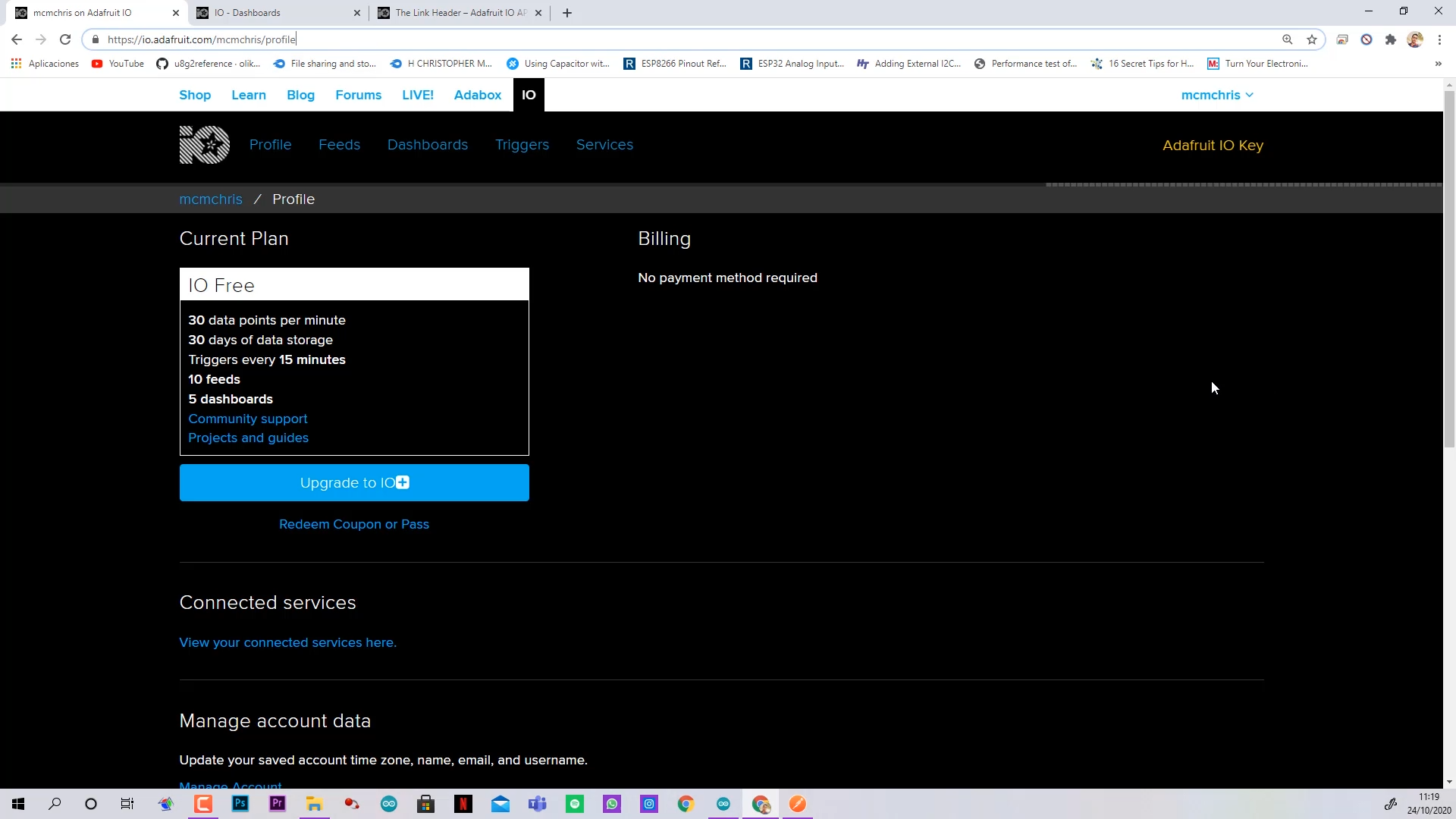Click the Adafruit IO logo icon
Viewport: 1456px width, 819px height.
[x=204, y=145]
